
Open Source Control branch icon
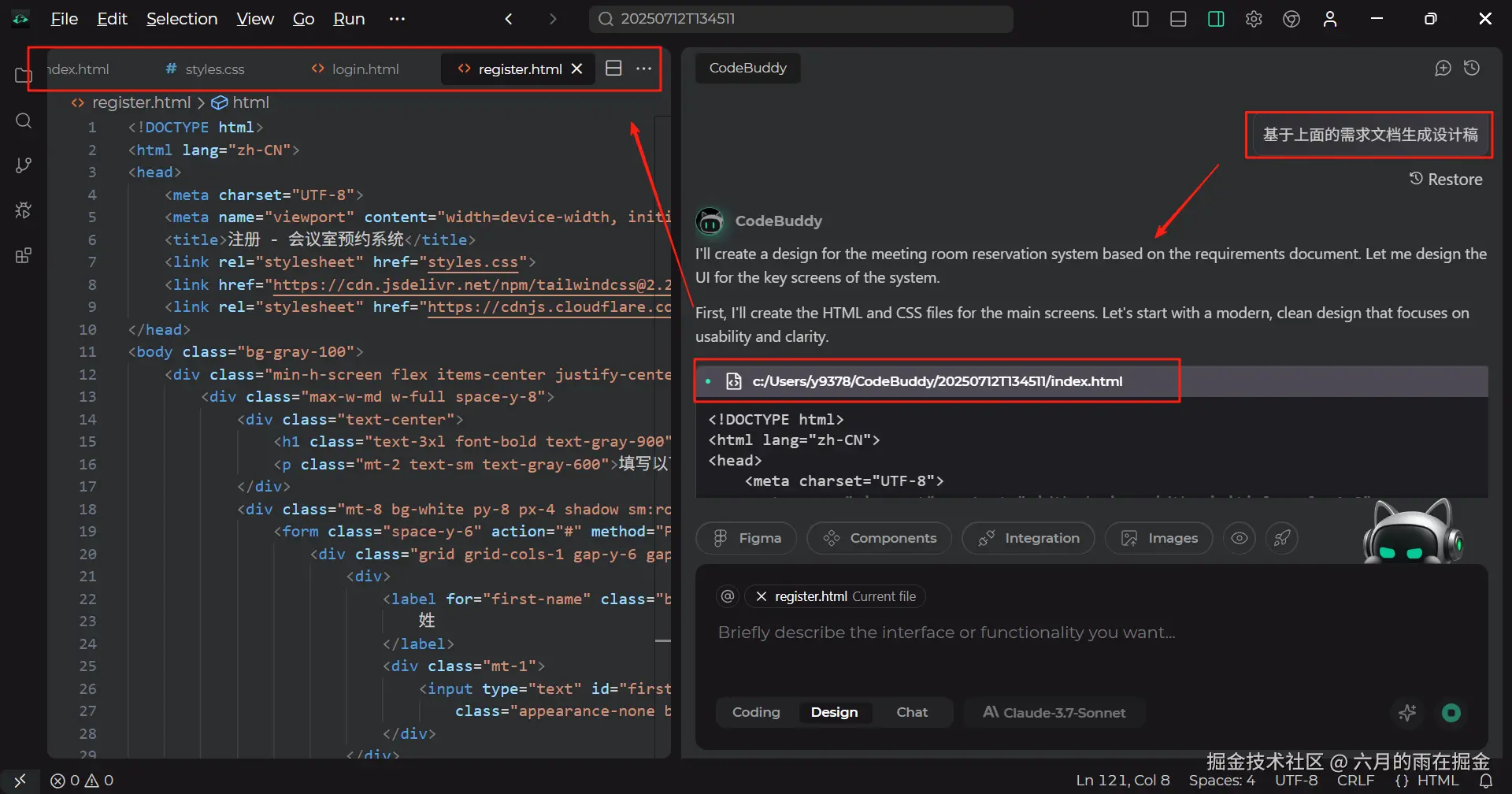pyautogui.click(x=24, y=165)
